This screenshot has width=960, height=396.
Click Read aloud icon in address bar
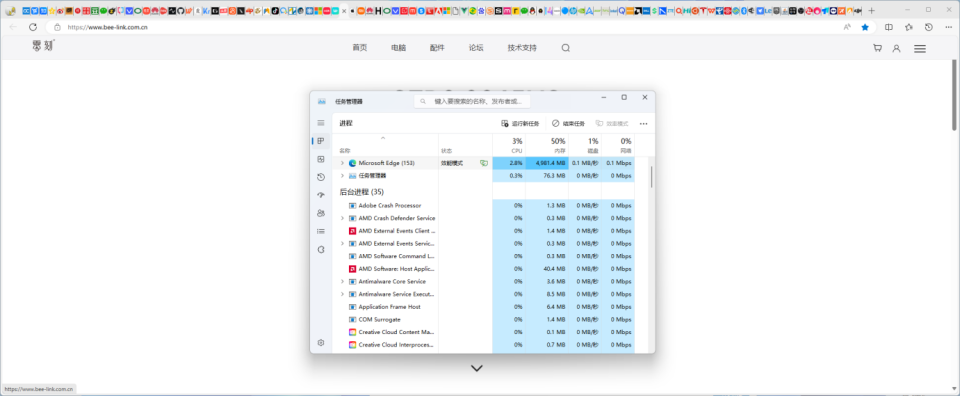click(847, 27)
